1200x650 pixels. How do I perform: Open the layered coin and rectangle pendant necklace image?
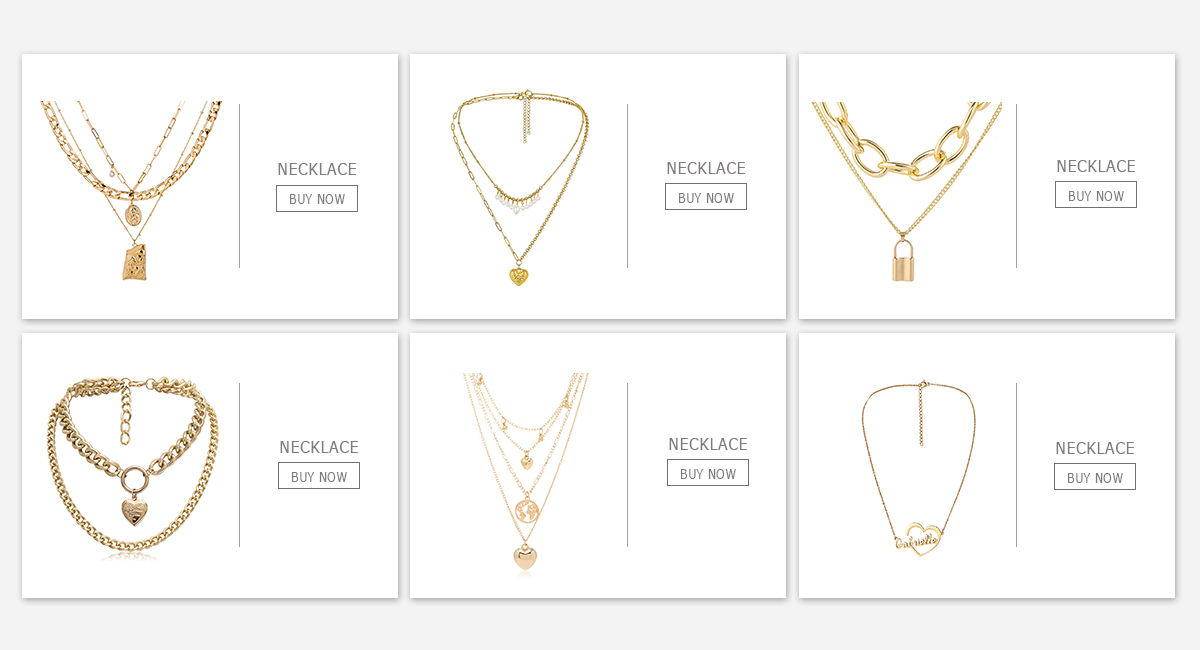131,190
